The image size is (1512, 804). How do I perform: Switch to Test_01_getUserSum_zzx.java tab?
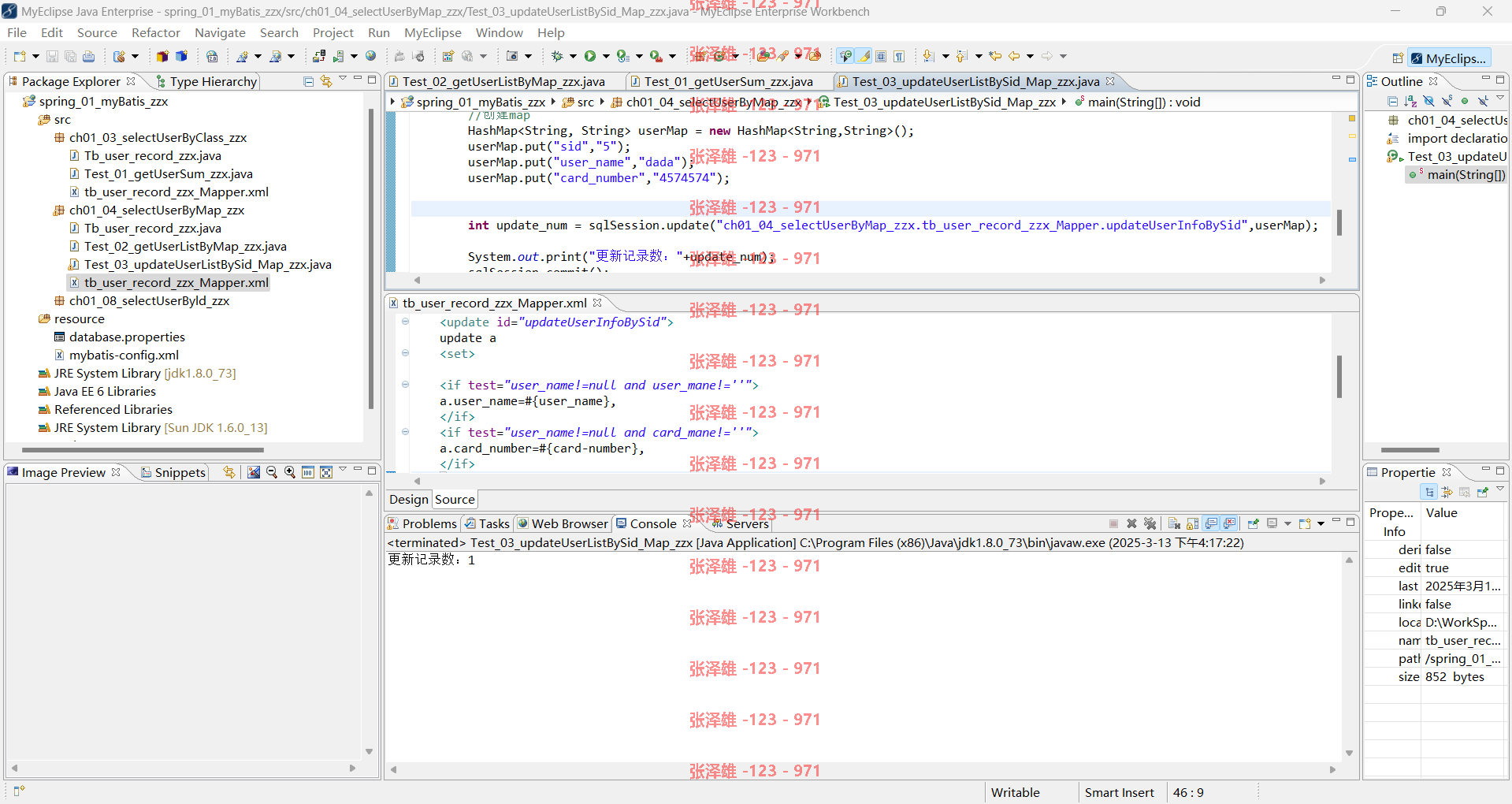tap(728, 81)
